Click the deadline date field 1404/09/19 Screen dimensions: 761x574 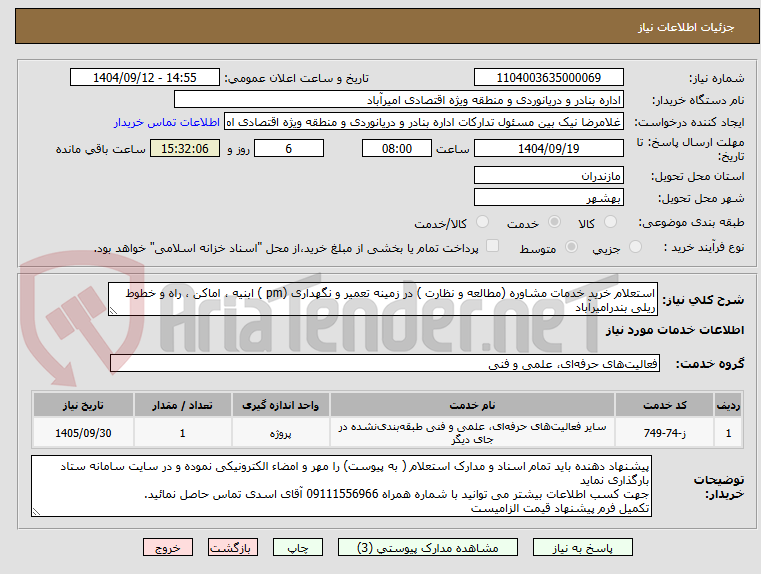pyautogui.click(x=548, y=148)
